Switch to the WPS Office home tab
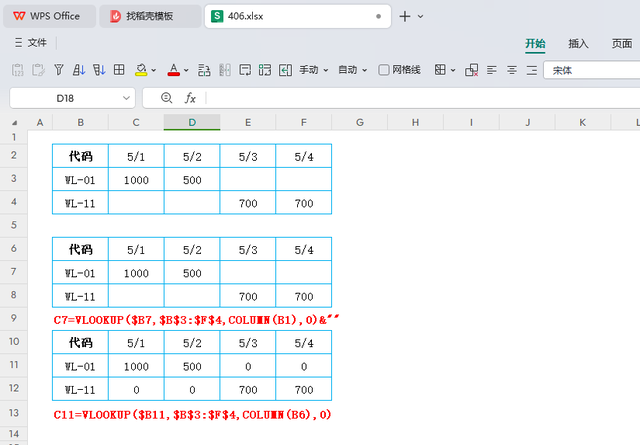 click(50, 16)
